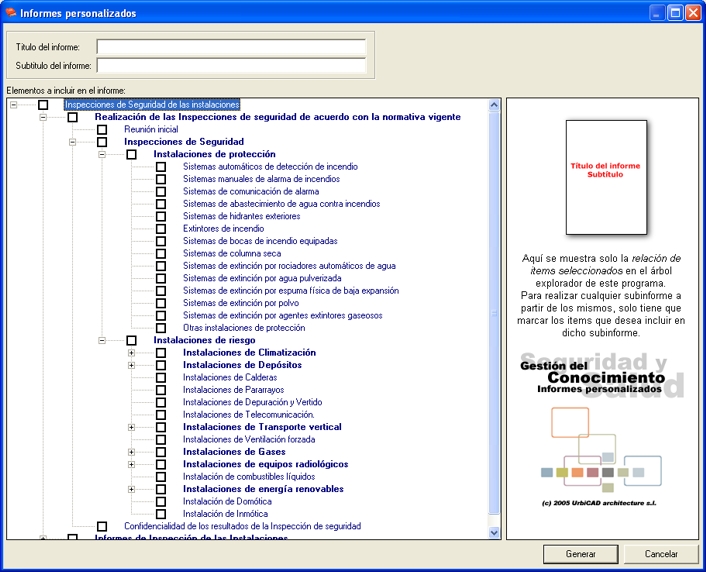Check 'Confidencialidad de los resultados' checkbox

[x=102, y=526]
